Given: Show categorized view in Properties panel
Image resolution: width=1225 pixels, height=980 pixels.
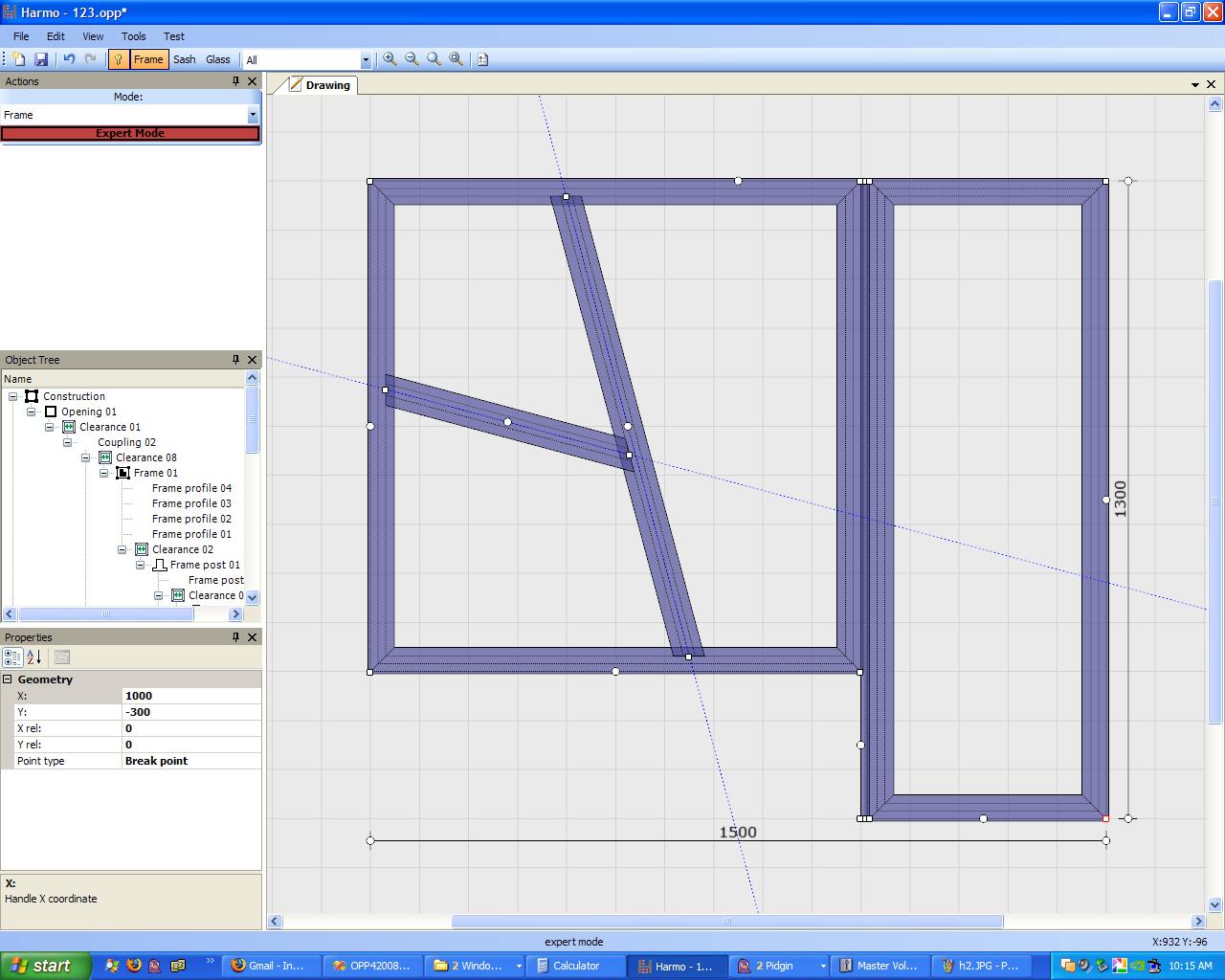Looking at the screenshot, I should [x=12, y=657].
